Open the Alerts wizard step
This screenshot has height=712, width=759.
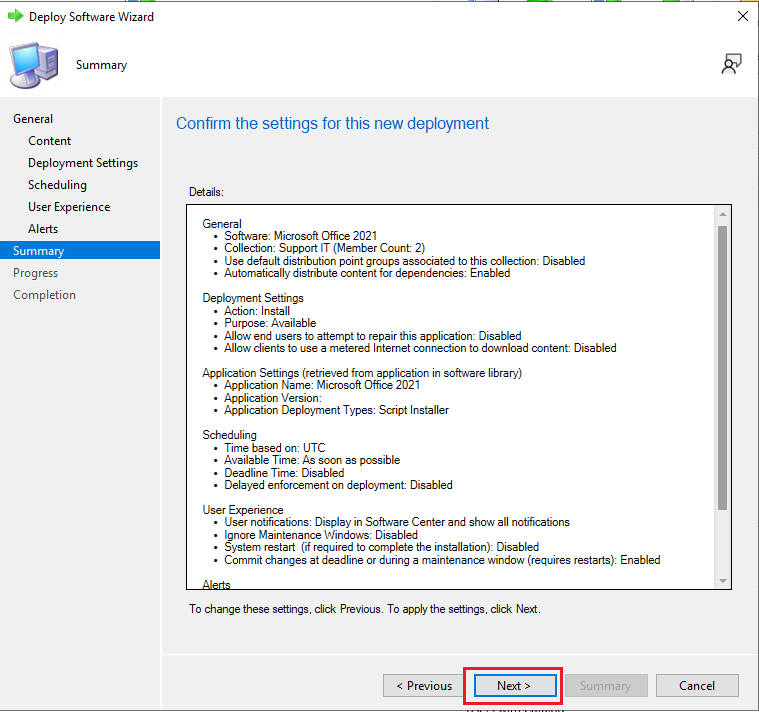(x=43, y=229)
